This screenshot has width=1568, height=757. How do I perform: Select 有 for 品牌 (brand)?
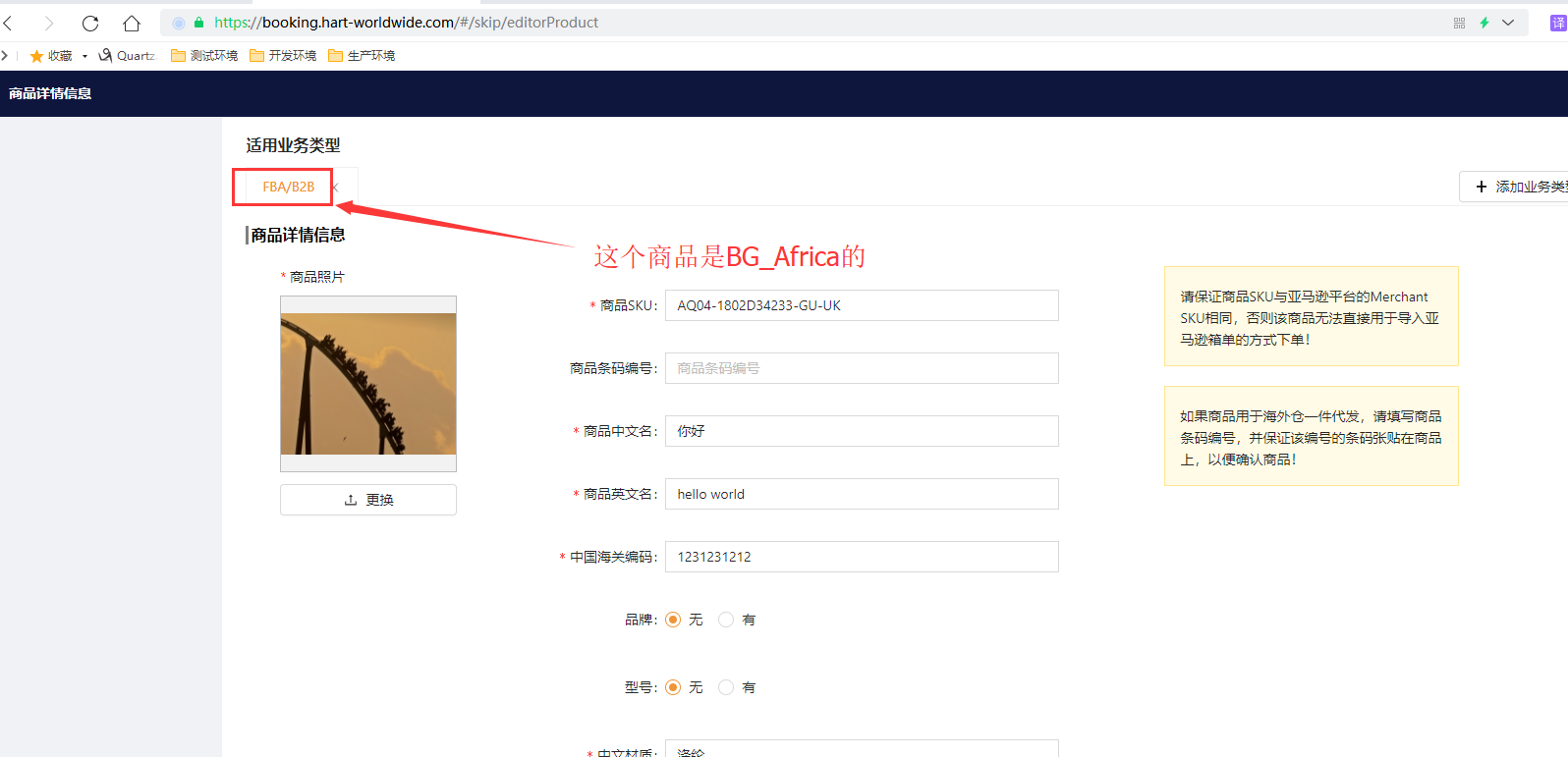726,620
